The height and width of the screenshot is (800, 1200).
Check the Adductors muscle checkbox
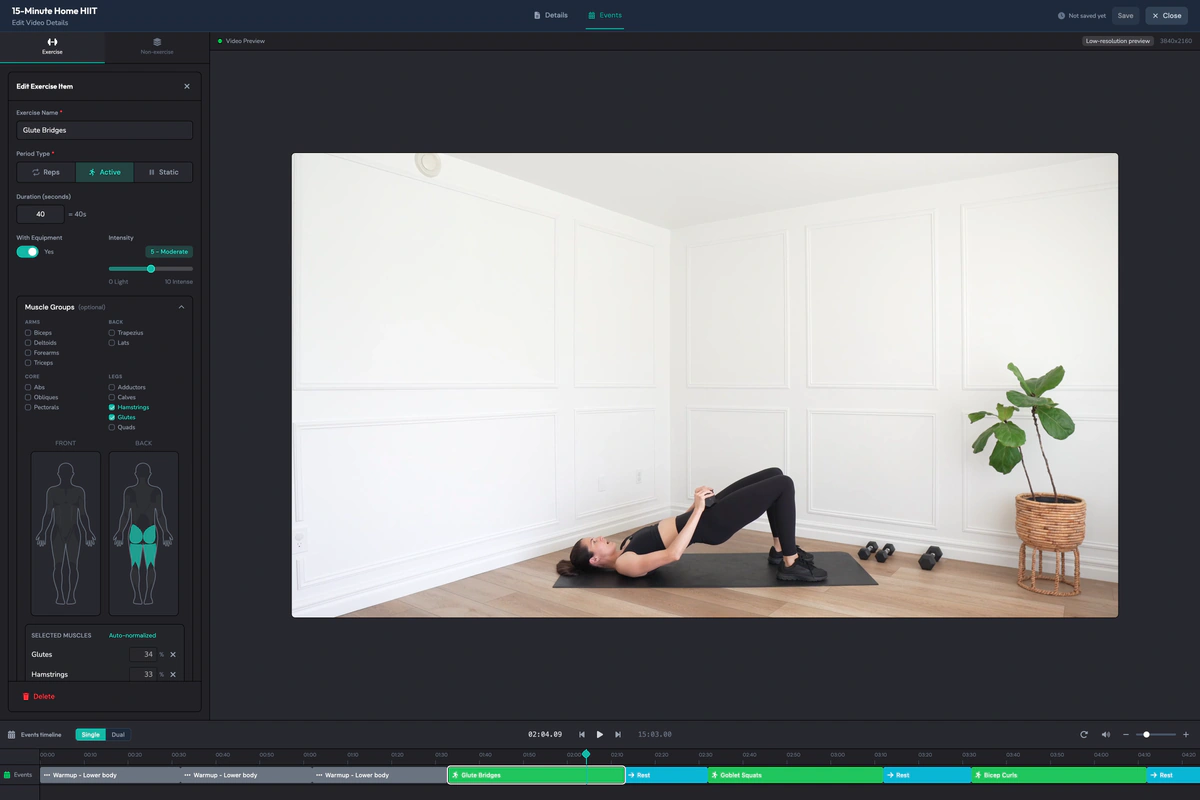point(112,387)
